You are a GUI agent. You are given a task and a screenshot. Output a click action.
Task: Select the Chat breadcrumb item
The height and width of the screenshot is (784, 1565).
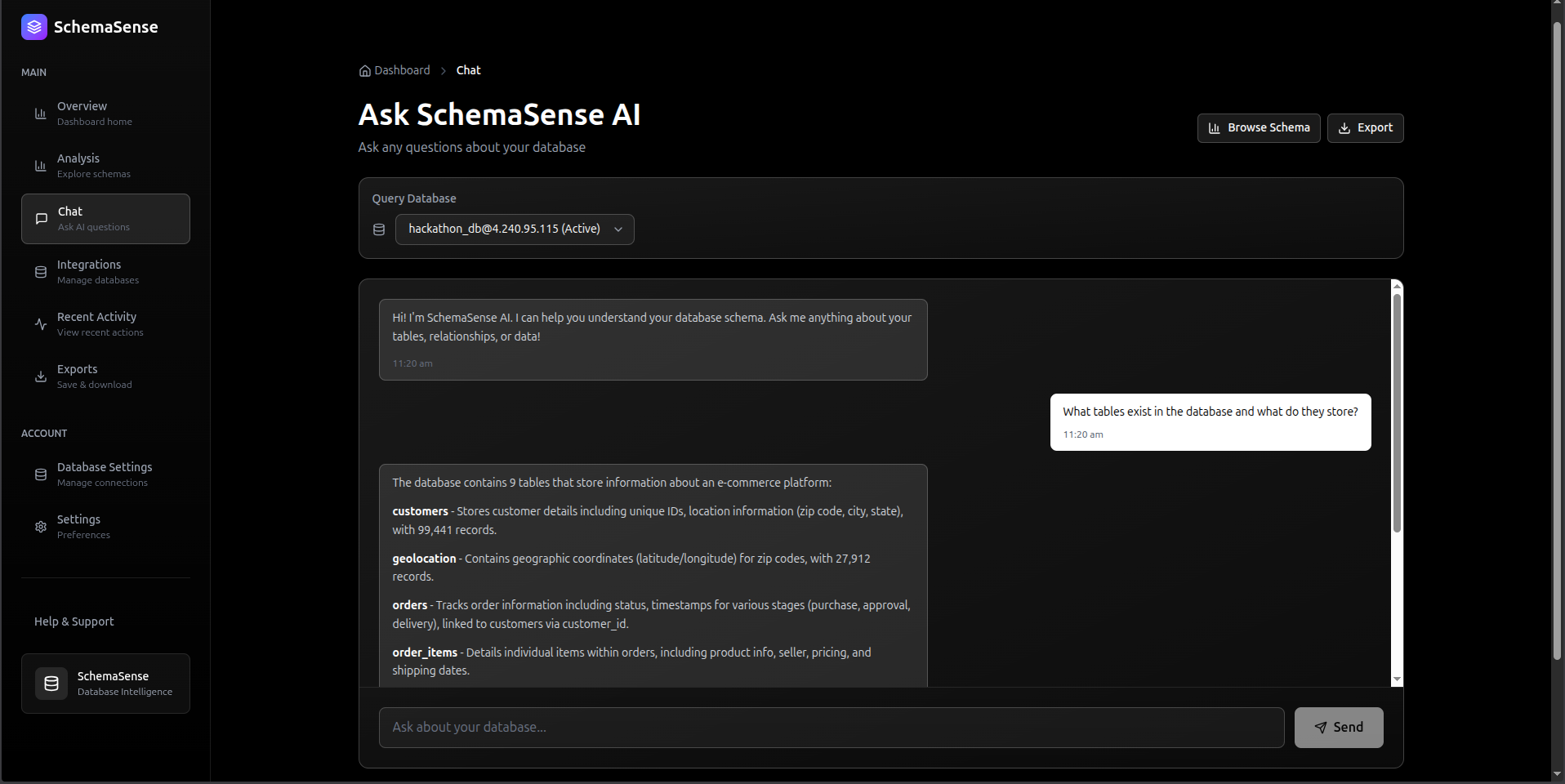click(x=468, y=70)
